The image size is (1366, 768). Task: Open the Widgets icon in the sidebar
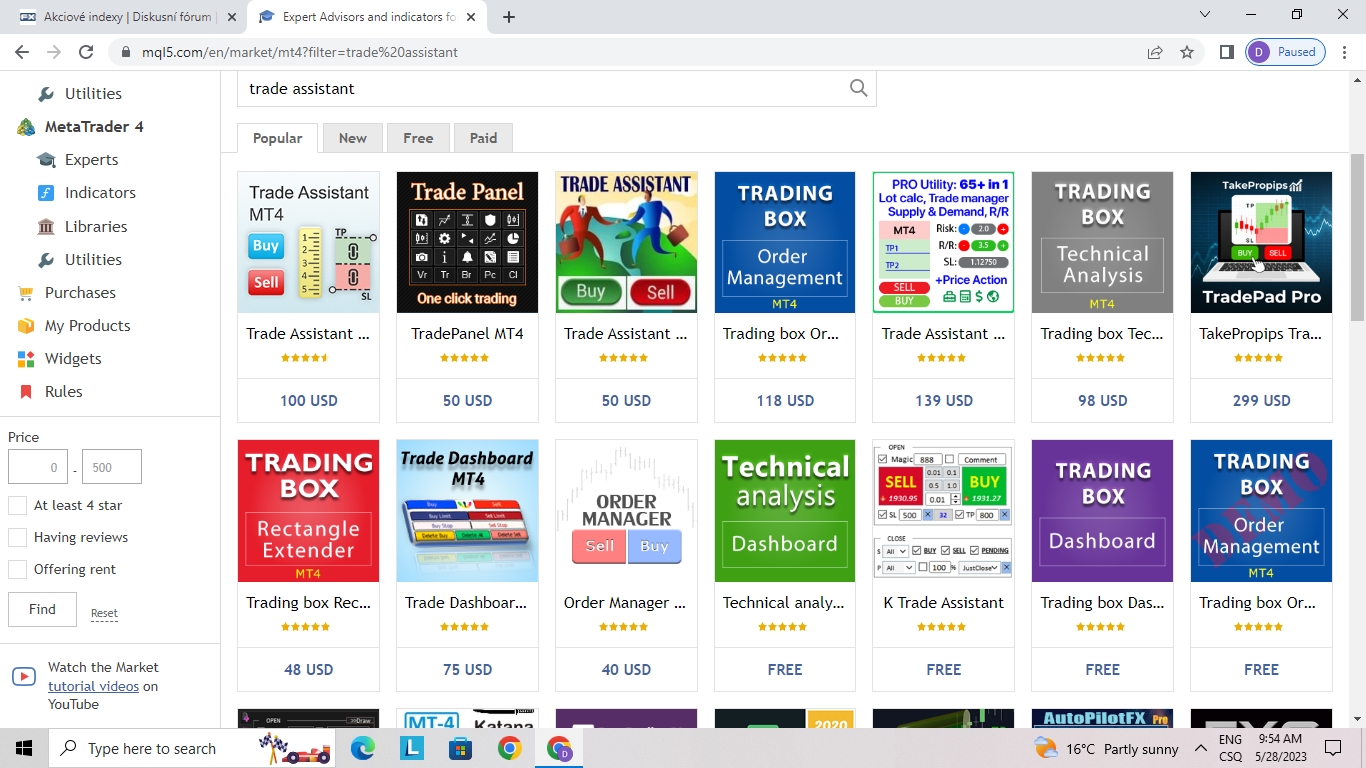26,359
